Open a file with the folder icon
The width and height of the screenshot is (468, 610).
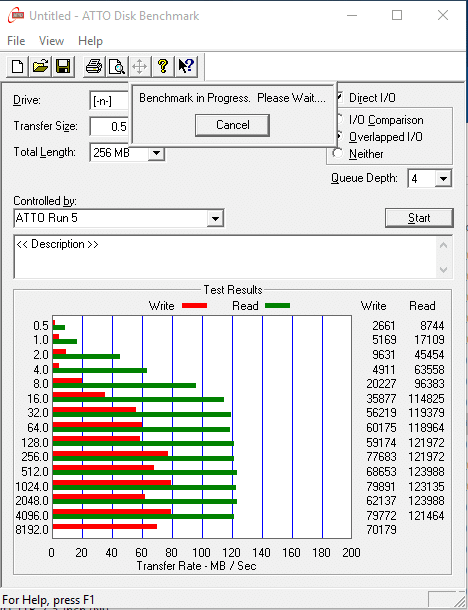pos(40,66)
